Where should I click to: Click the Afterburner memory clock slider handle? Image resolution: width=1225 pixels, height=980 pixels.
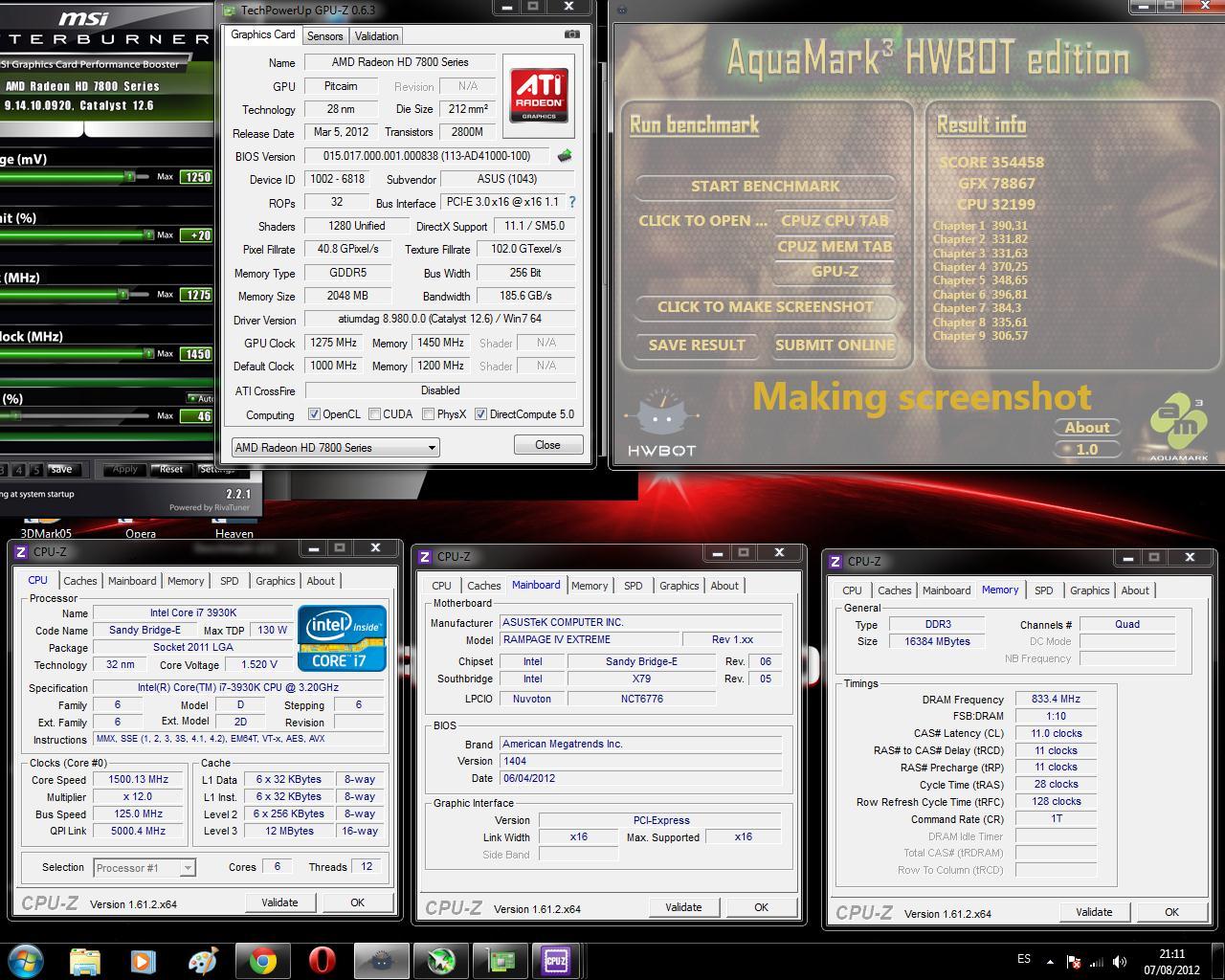(149, 353)
